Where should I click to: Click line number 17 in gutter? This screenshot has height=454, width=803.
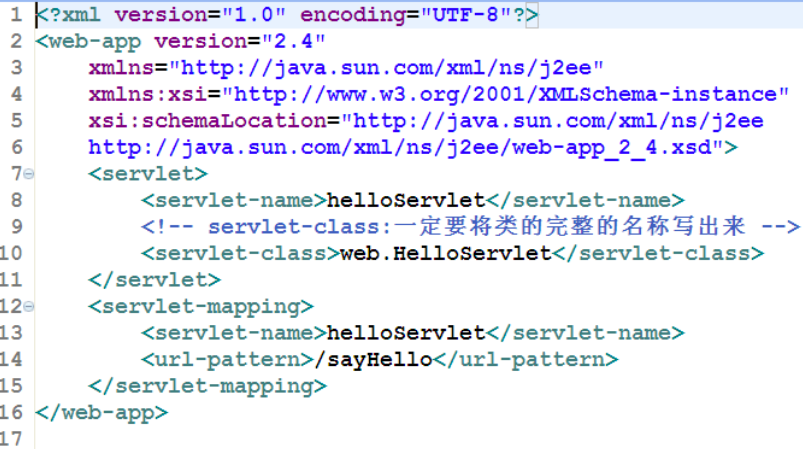click(x=11, y=440)
